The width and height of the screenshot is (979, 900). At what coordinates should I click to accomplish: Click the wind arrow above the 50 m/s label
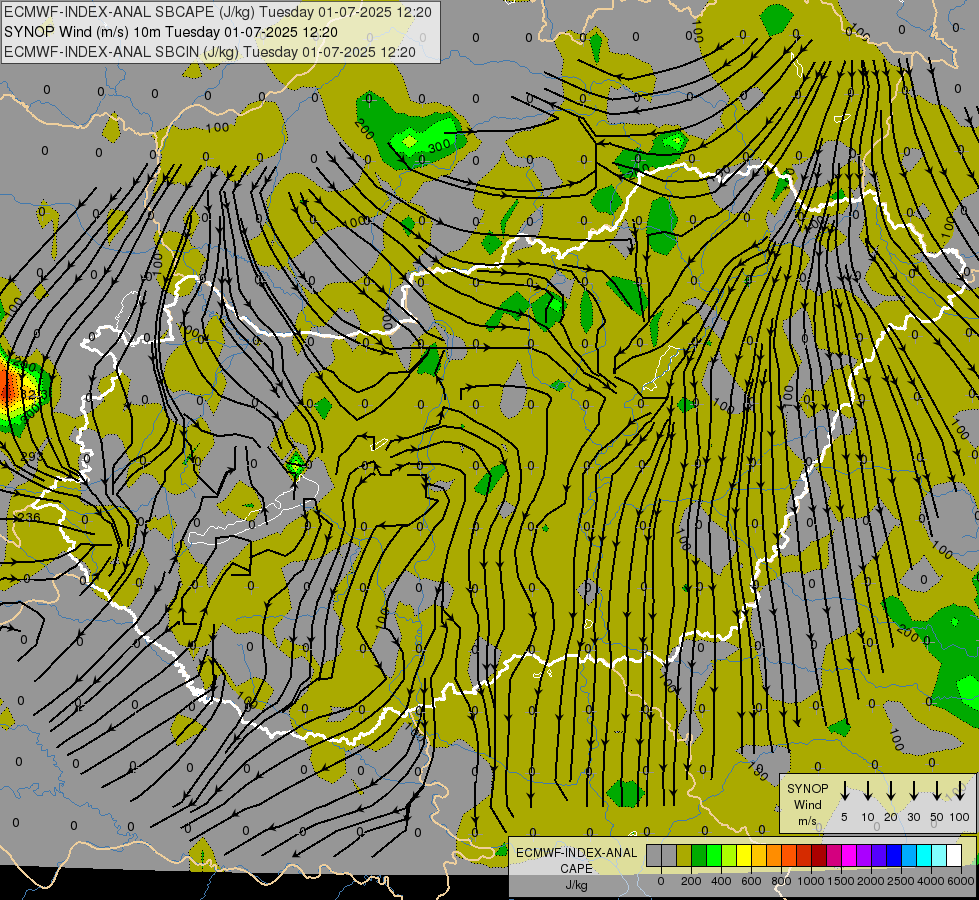pyautogui.click(x=937, y=790)
